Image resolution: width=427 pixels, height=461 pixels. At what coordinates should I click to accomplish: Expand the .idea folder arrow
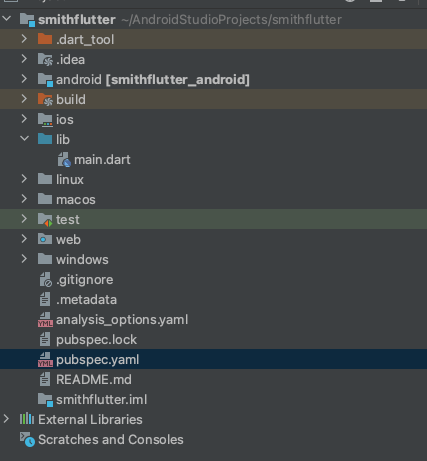click(x=24, y=59)
